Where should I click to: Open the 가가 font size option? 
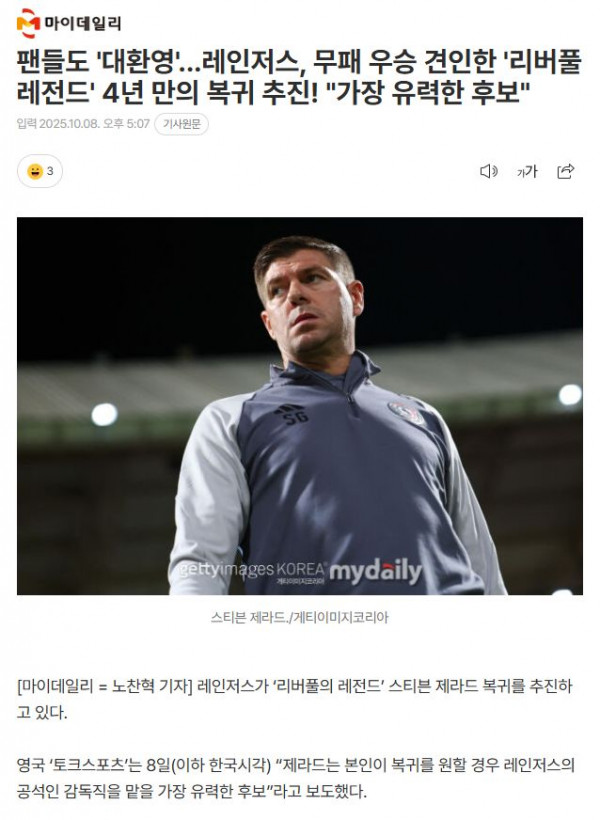[x=527, y=171]
